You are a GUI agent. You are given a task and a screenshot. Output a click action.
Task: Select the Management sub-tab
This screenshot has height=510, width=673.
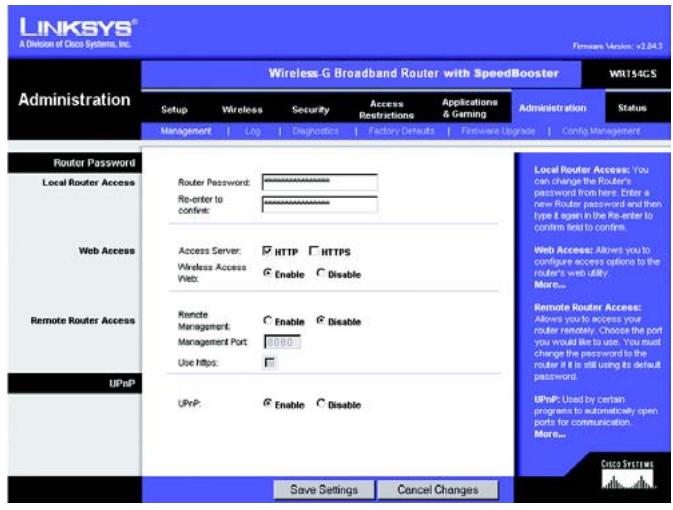186,131
